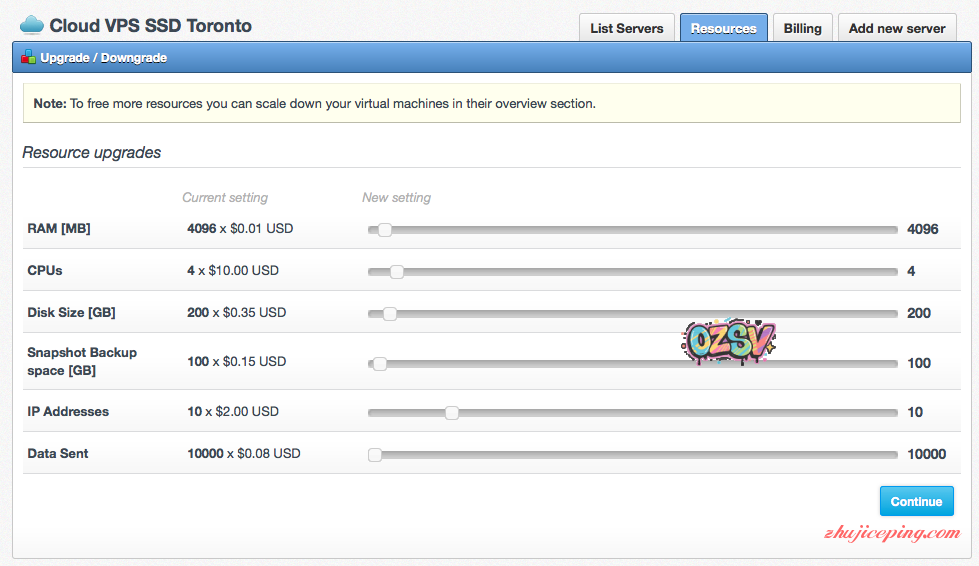Select the Resources tab

(723, 28)
